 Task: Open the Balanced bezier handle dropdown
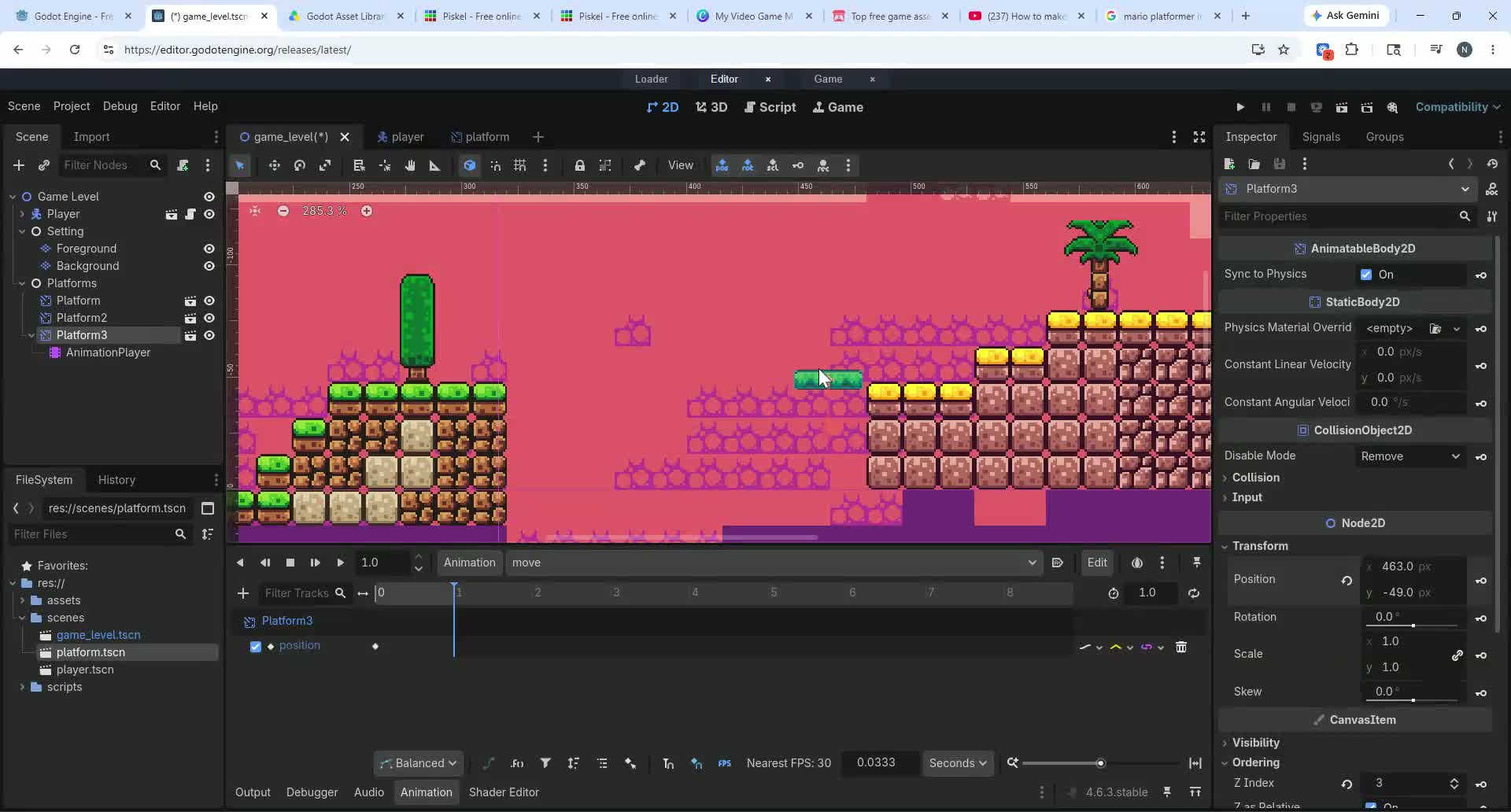click(x=419, y=763)
